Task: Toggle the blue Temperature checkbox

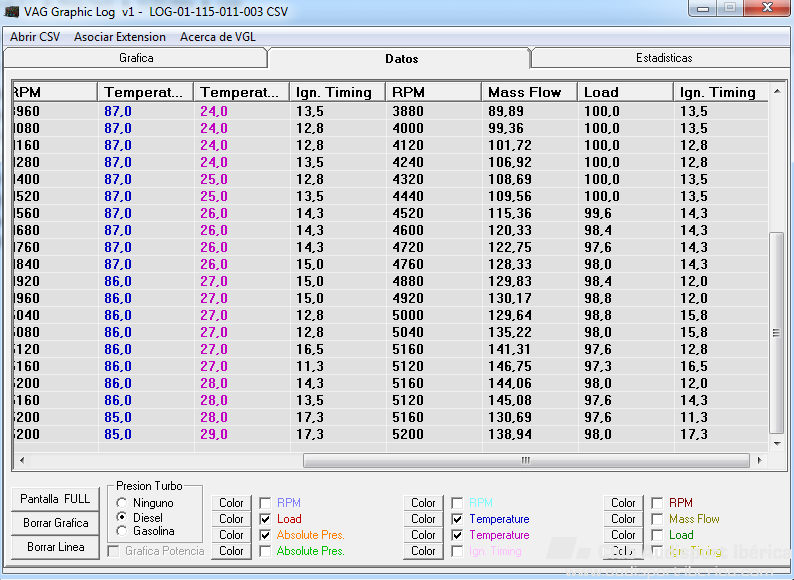Action: point(457,519)
